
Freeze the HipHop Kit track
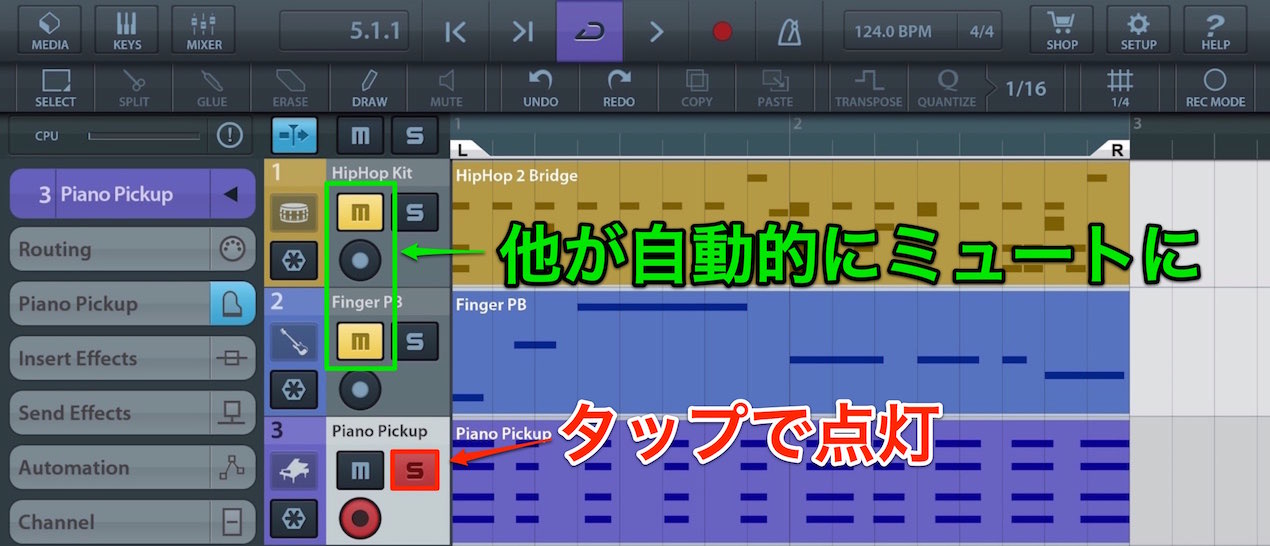click(x=294, y=259)
